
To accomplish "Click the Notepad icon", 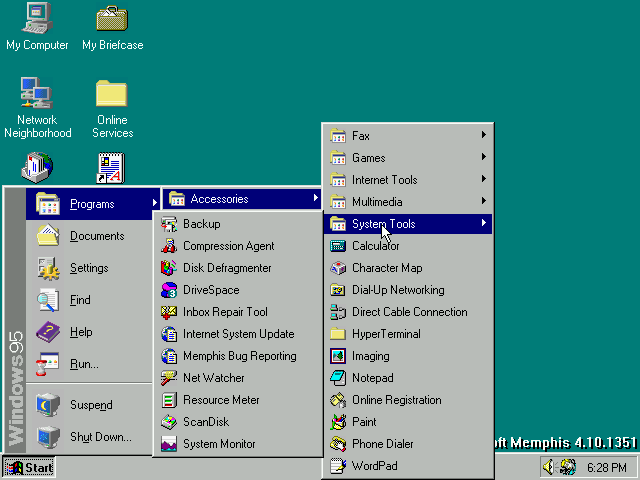I will click(338, 378).
